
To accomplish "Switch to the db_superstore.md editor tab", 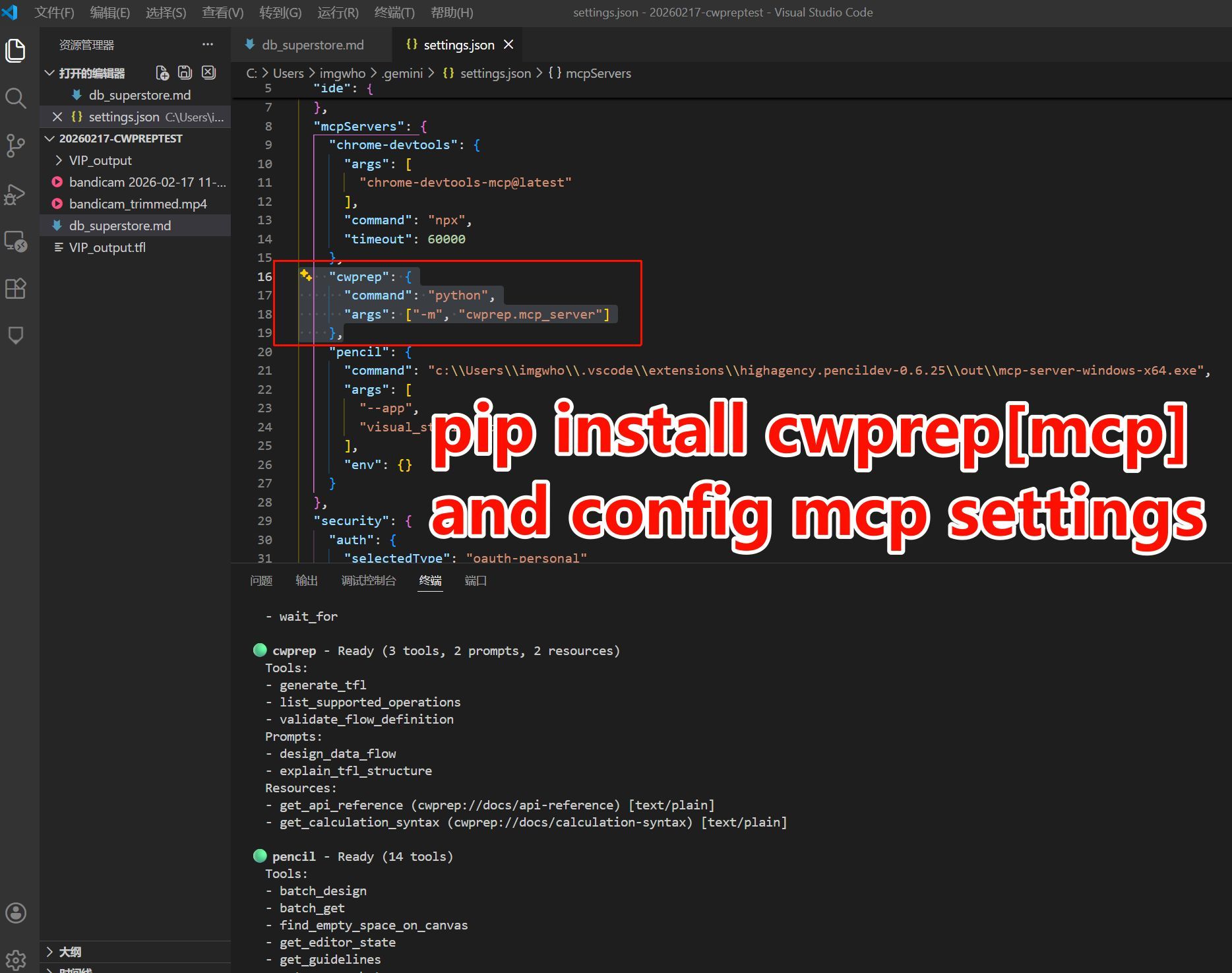I will coord(312,44).
